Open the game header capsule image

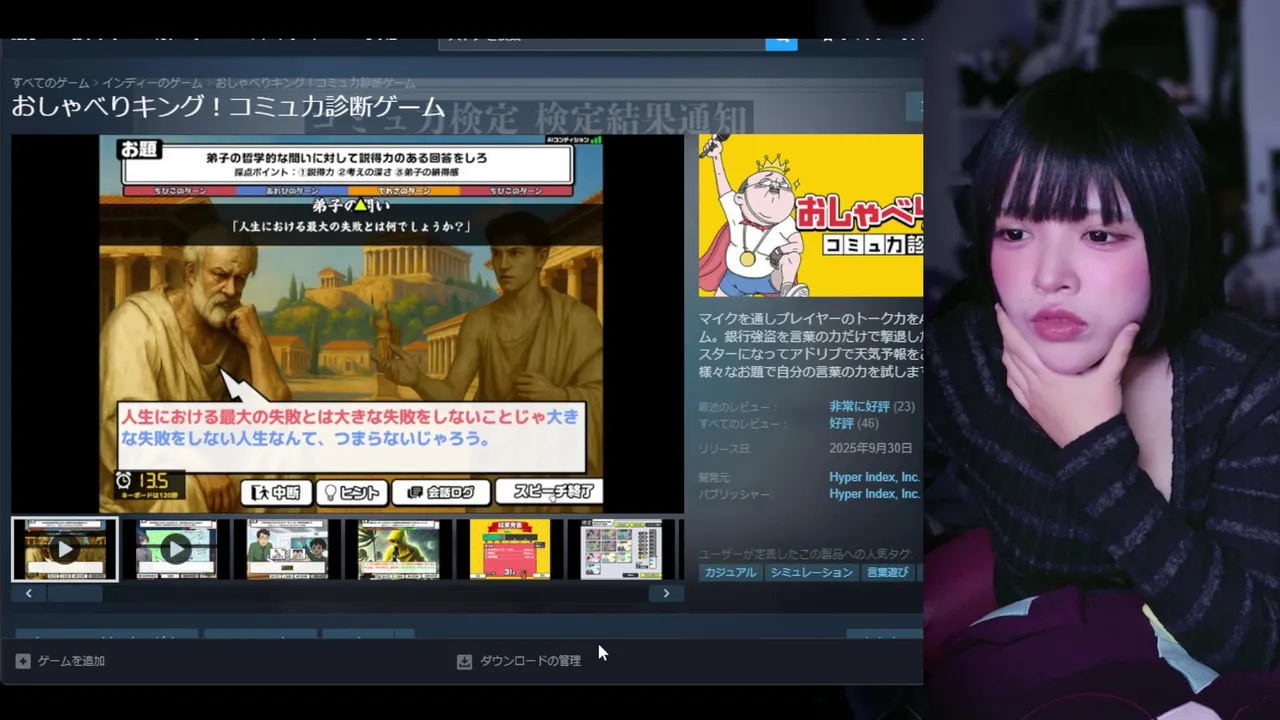click(810, 215)
